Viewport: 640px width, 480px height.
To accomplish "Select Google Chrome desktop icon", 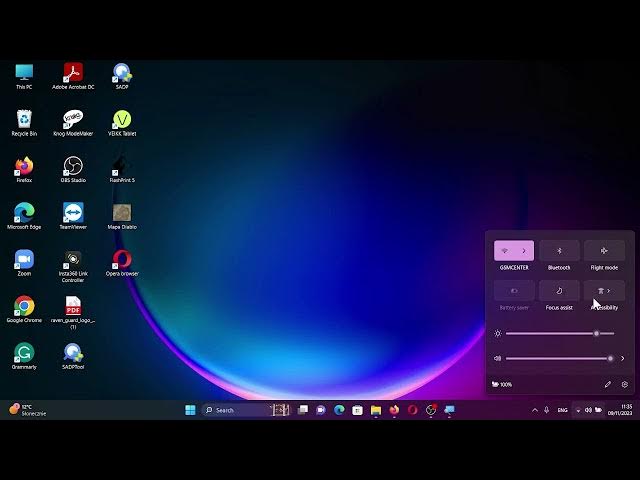I will pyautogui.click(x=24, y=309).
